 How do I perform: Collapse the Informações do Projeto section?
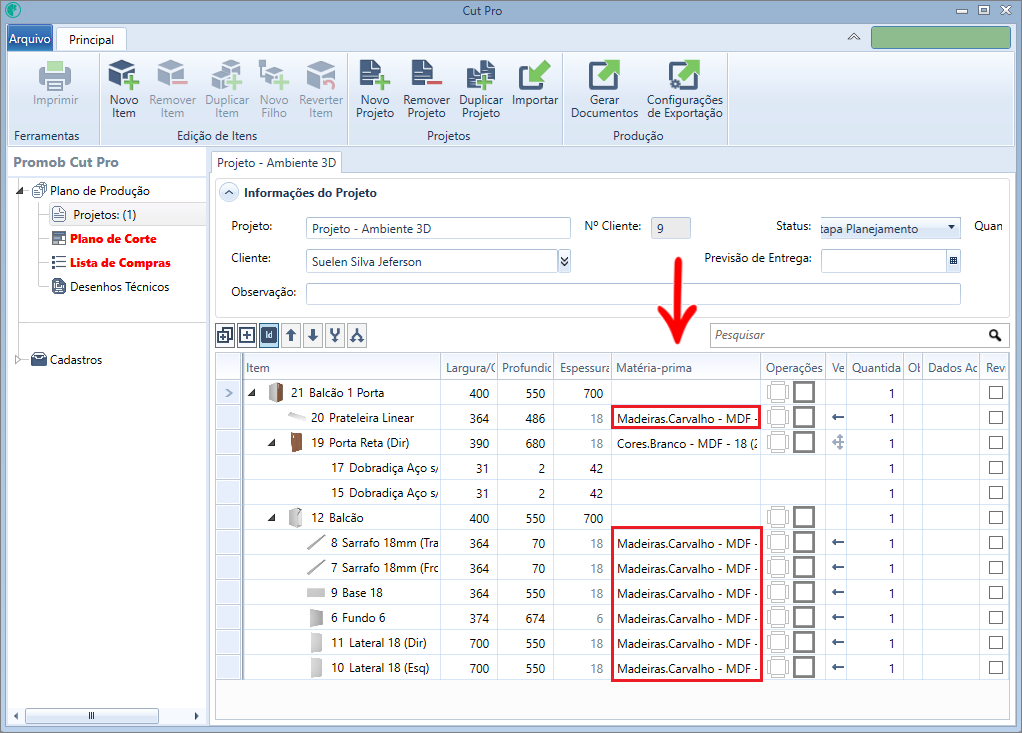pyautogui.click(x=229, y=193)
